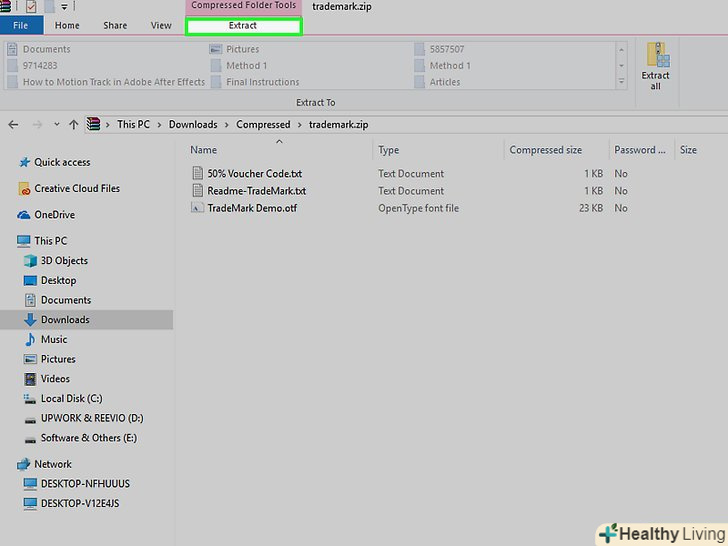Select the TradeMark Demo.otf font file
728x546 pixels.
pyautogui.click(x=251, y=208)
